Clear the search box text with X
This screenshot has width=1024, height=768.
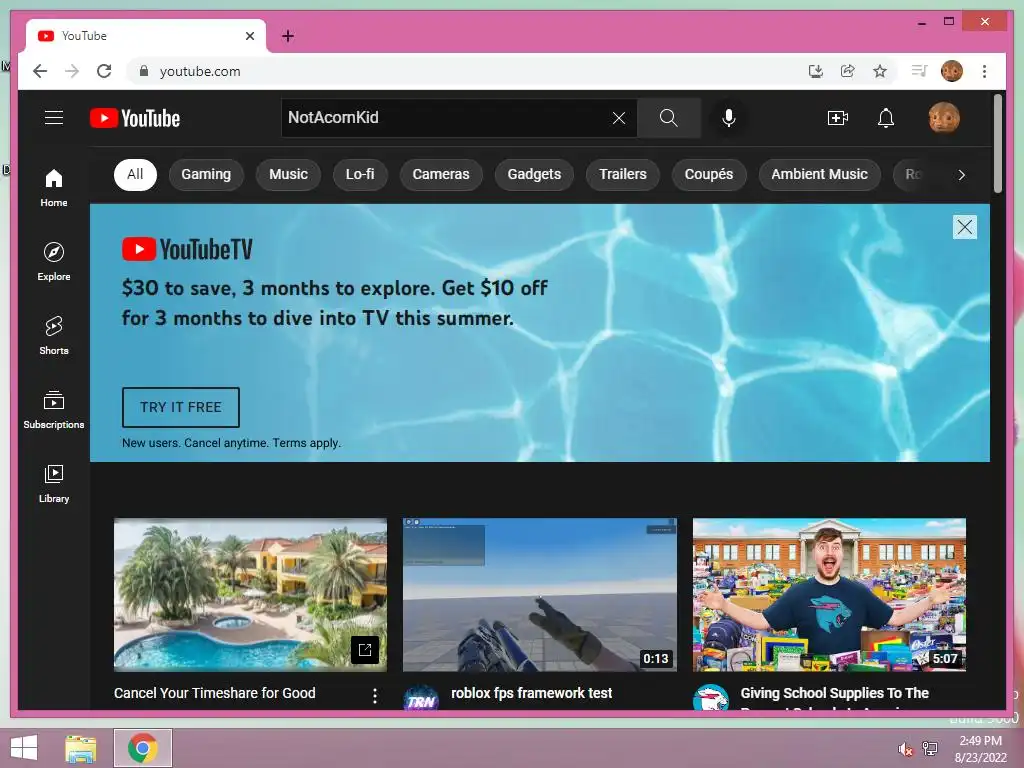click(x=618, y=118)
